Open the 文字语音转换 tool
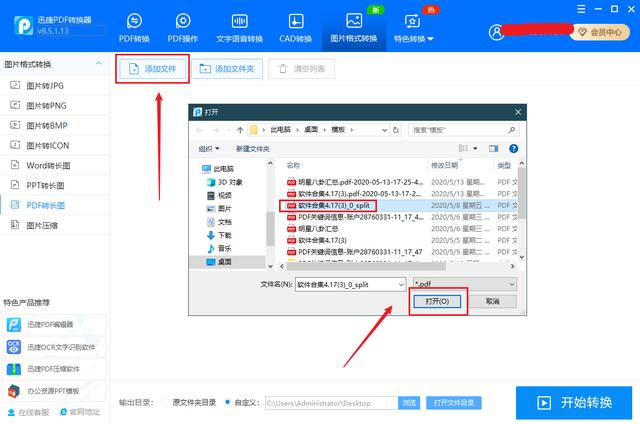Screen dimensions: 640x424 click(239, 28)
